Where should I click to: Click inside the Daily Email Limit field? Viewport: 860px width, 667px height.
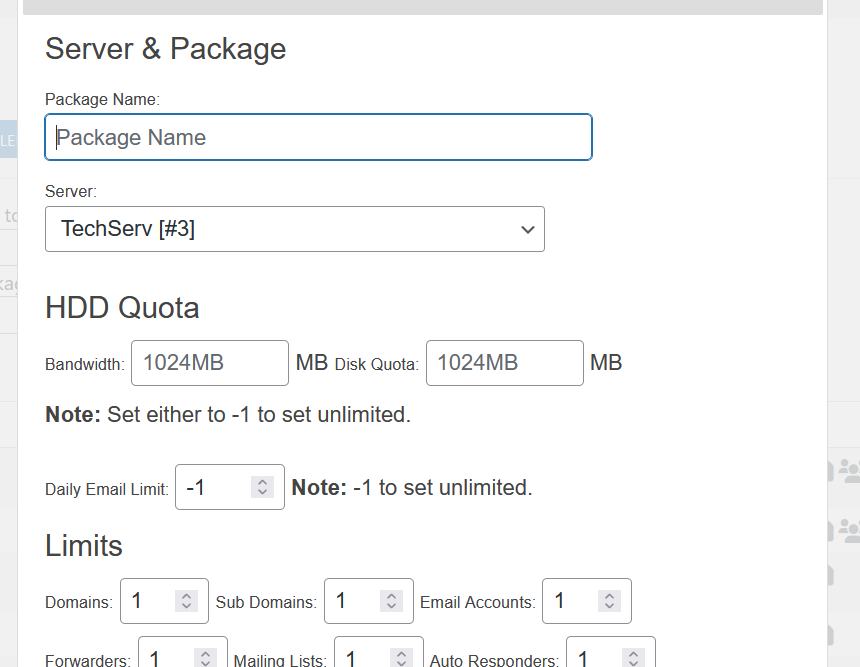[212, 488]
